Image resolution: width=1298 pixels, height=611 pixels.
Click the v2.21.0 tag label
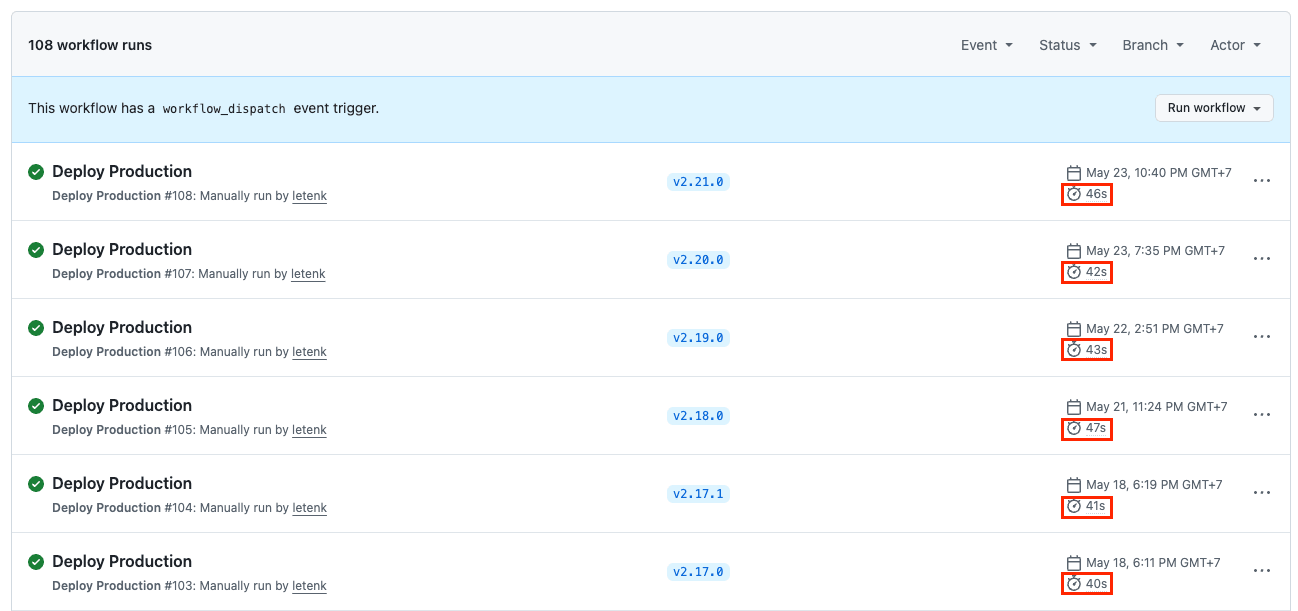pos(698,182)
